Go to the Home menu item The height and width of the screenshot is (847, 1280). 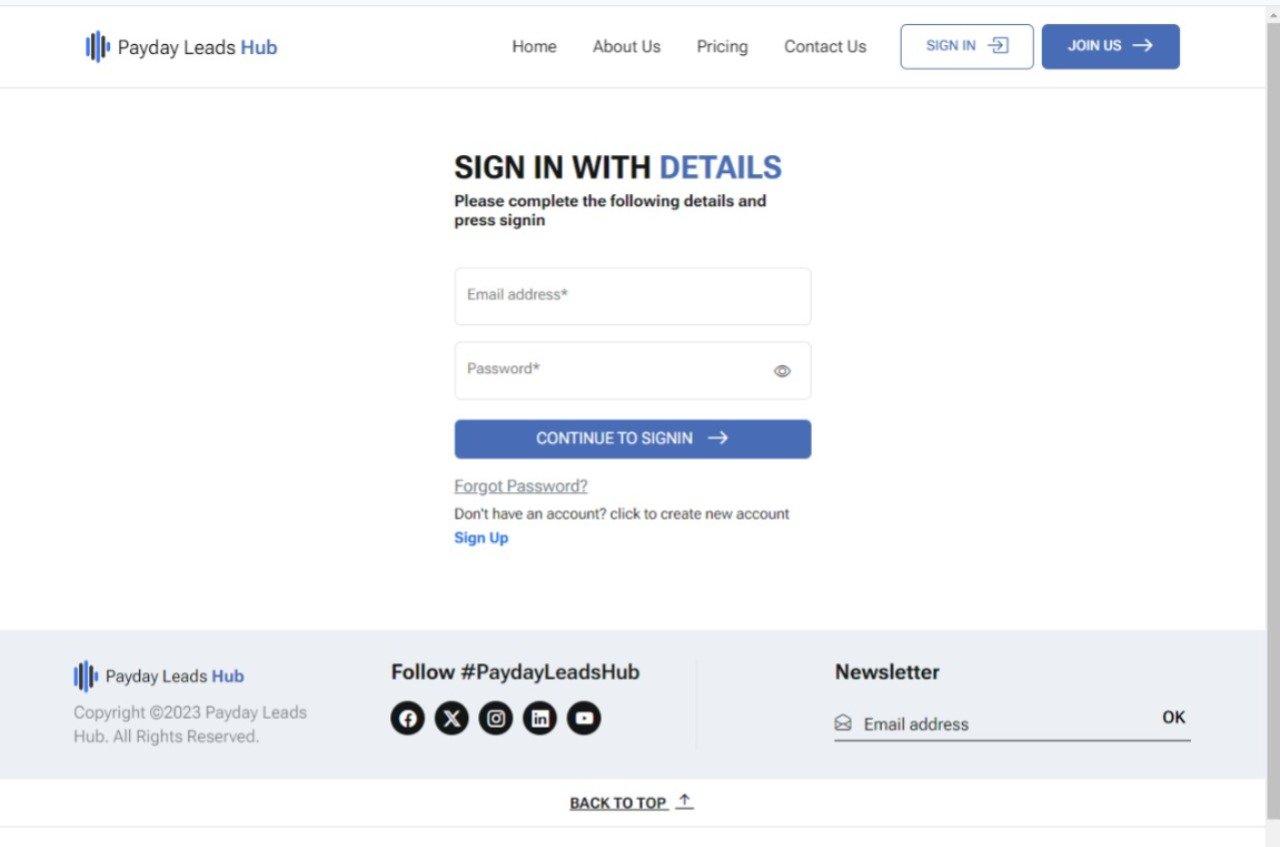[x=534, y=47]
